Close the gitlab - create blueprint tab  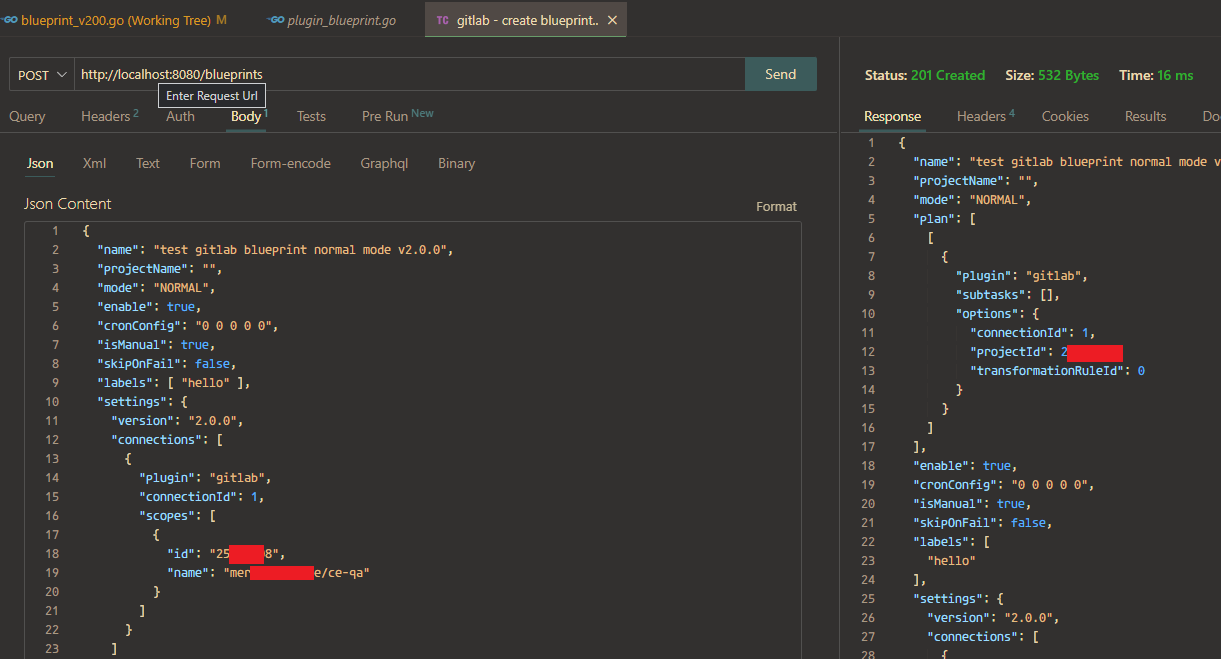click(x=612, y=20)
